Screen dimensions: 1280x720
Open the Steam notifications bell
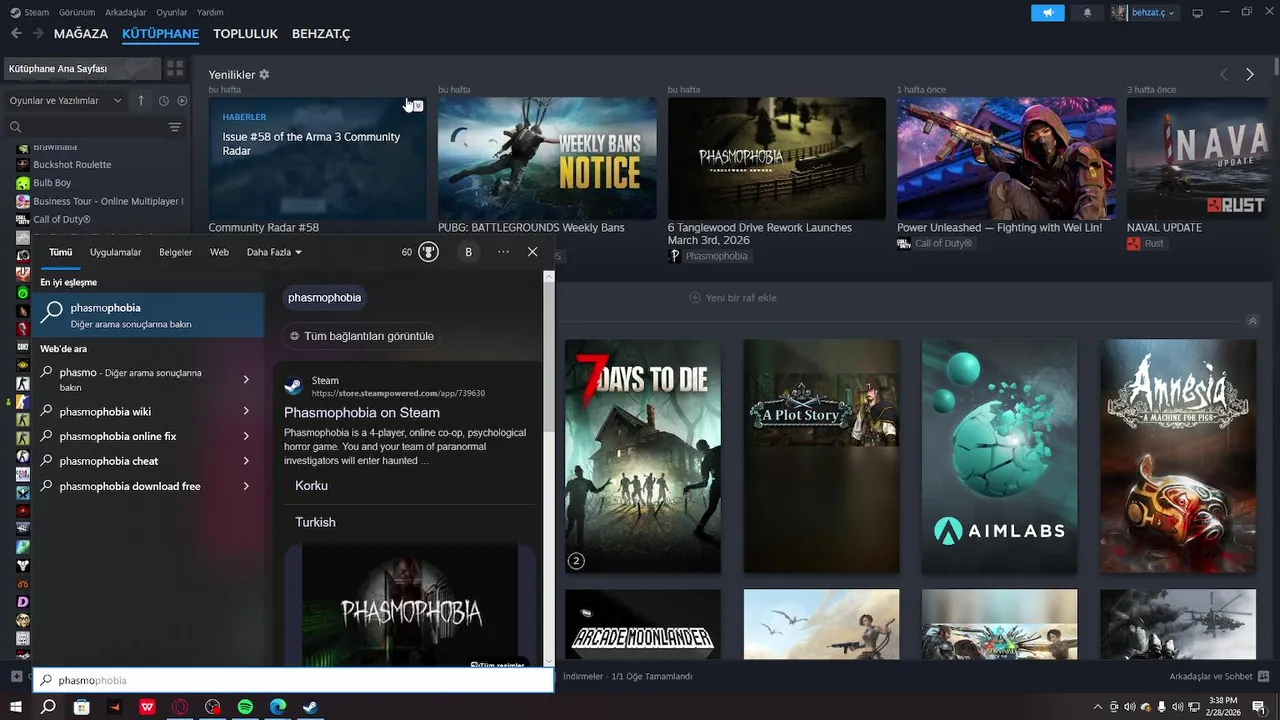tap(1088, 13)
